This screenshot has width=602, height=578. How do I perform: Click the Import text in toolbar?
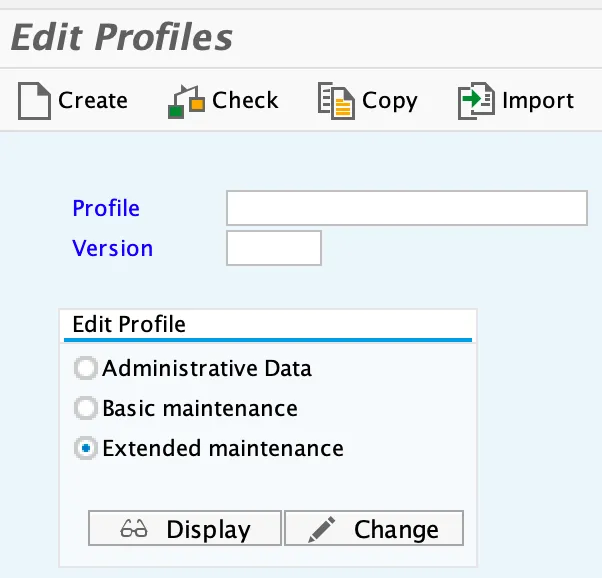click(x=538, y=101)
